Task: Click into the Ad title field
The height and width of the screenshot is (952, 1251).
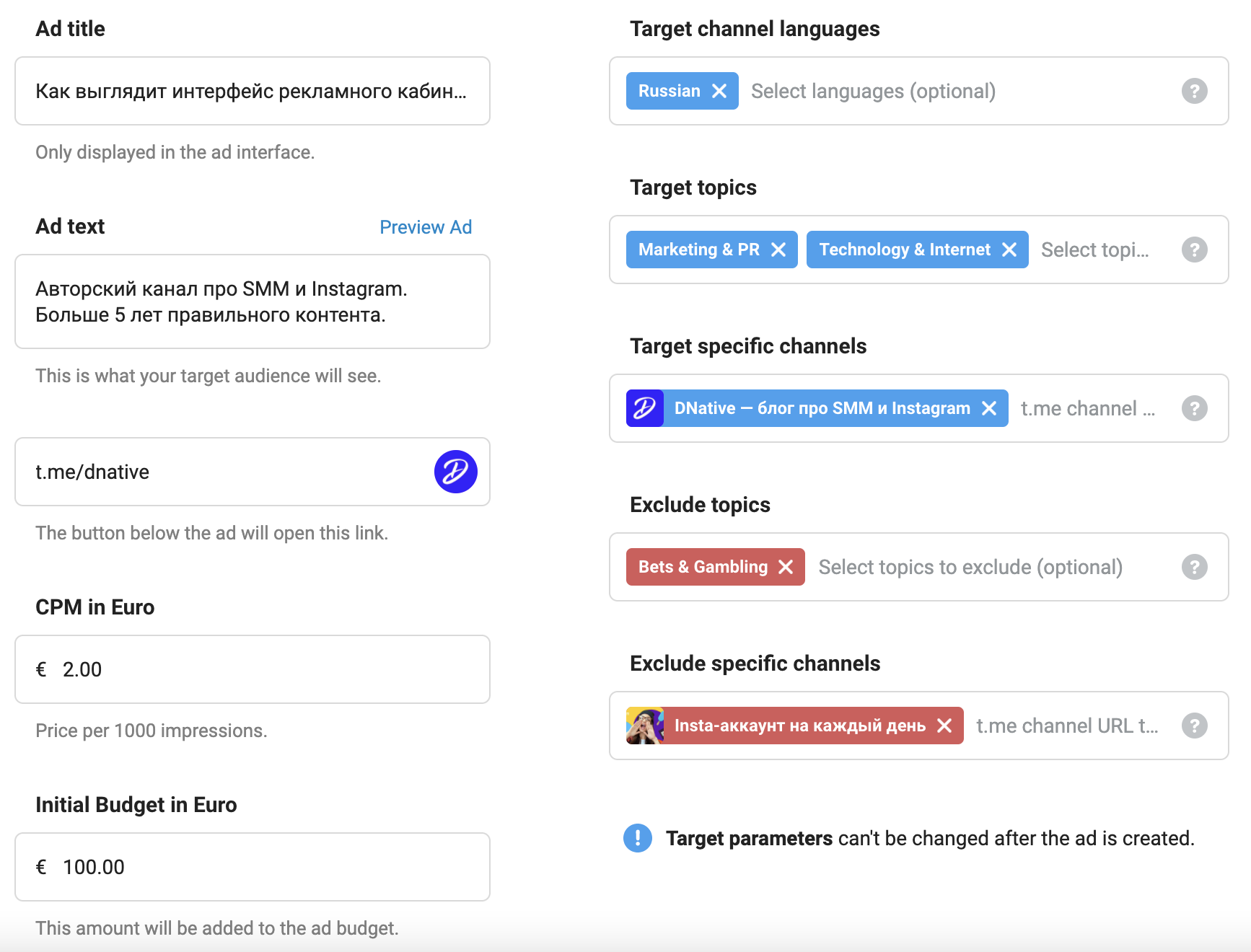Action: 253,91
